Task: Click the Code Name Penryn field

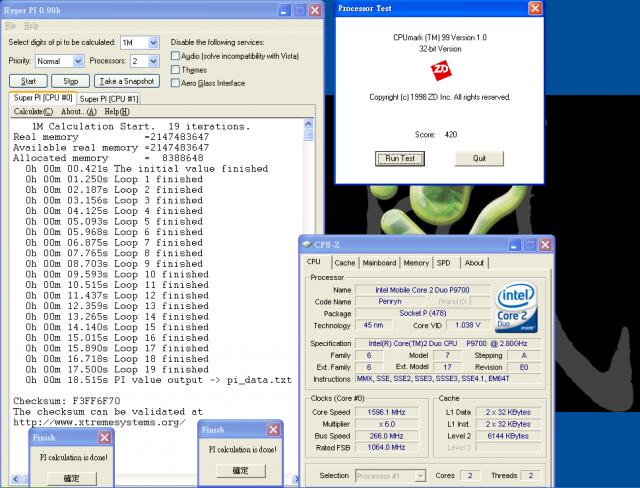Action: click(x=390, y=301)
